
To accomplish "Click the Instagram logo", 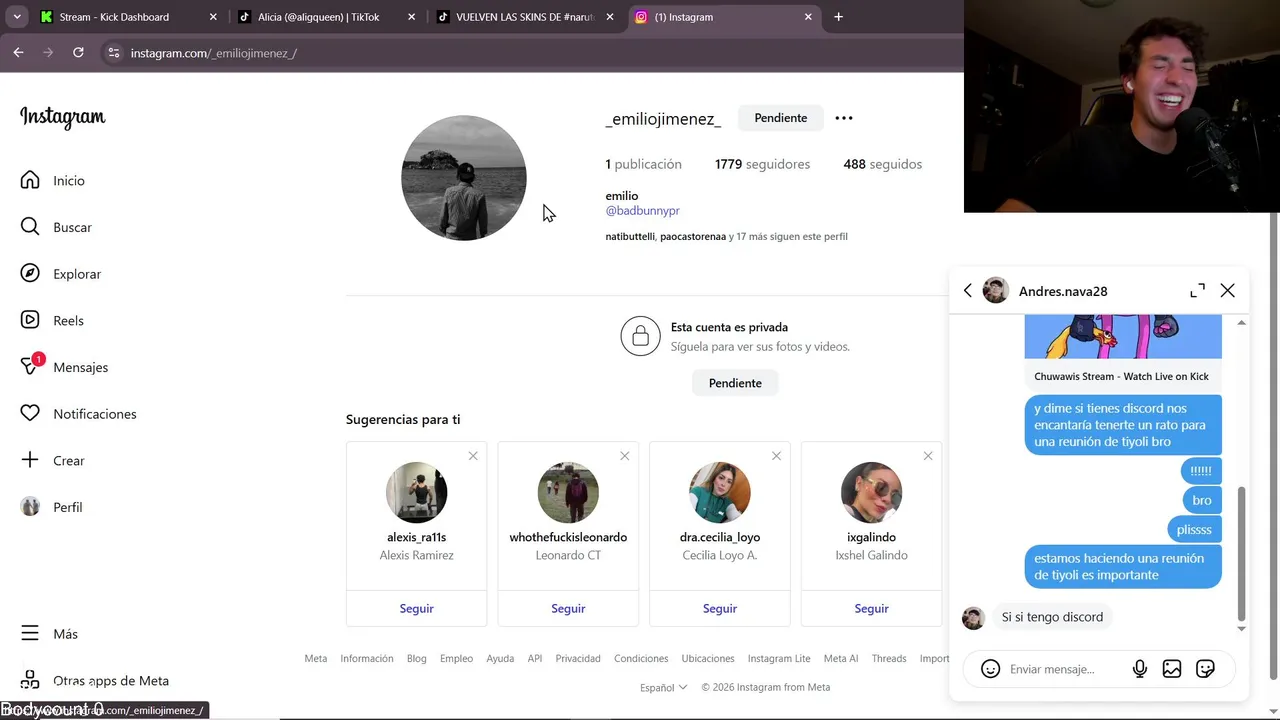I will (62, 117).
